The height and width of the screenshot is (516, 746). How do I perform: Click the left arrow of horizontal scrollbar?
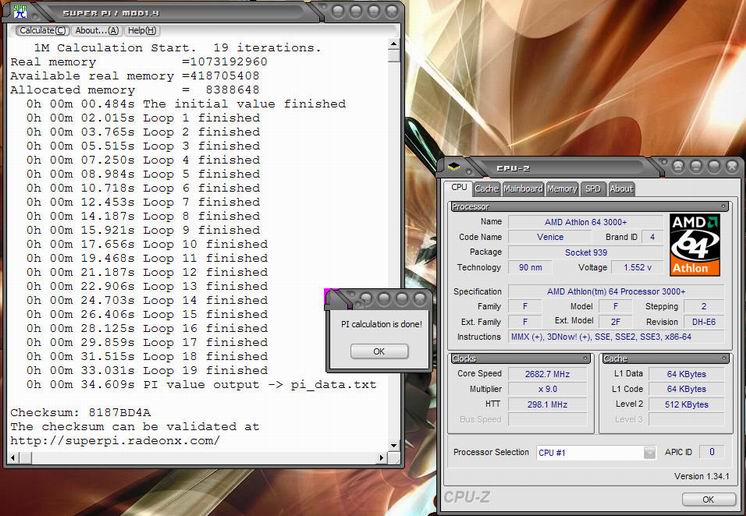click(x=13, y=458)
